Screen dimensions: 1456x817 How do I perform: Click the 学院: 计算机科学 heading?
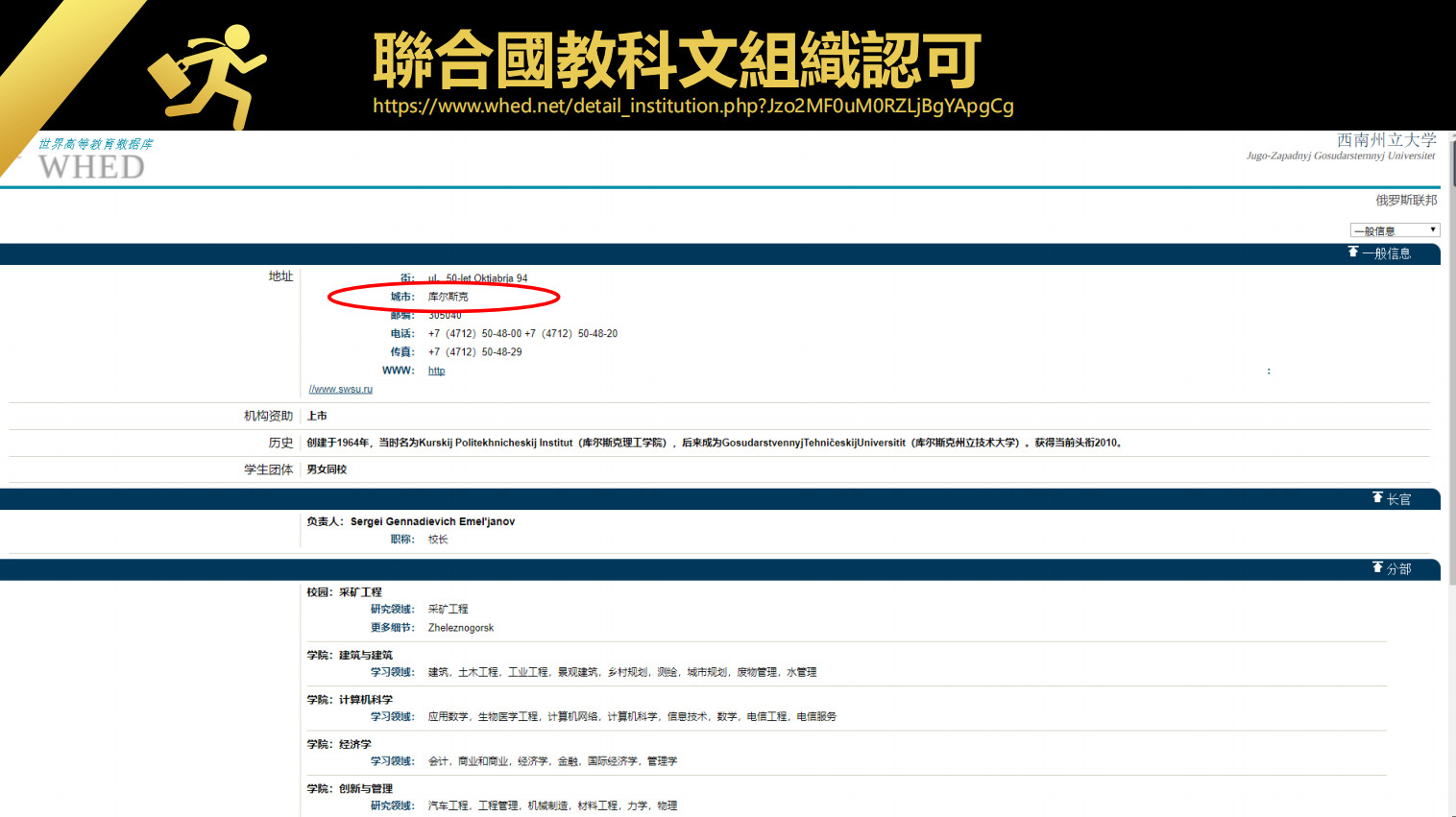pos(350,700)
